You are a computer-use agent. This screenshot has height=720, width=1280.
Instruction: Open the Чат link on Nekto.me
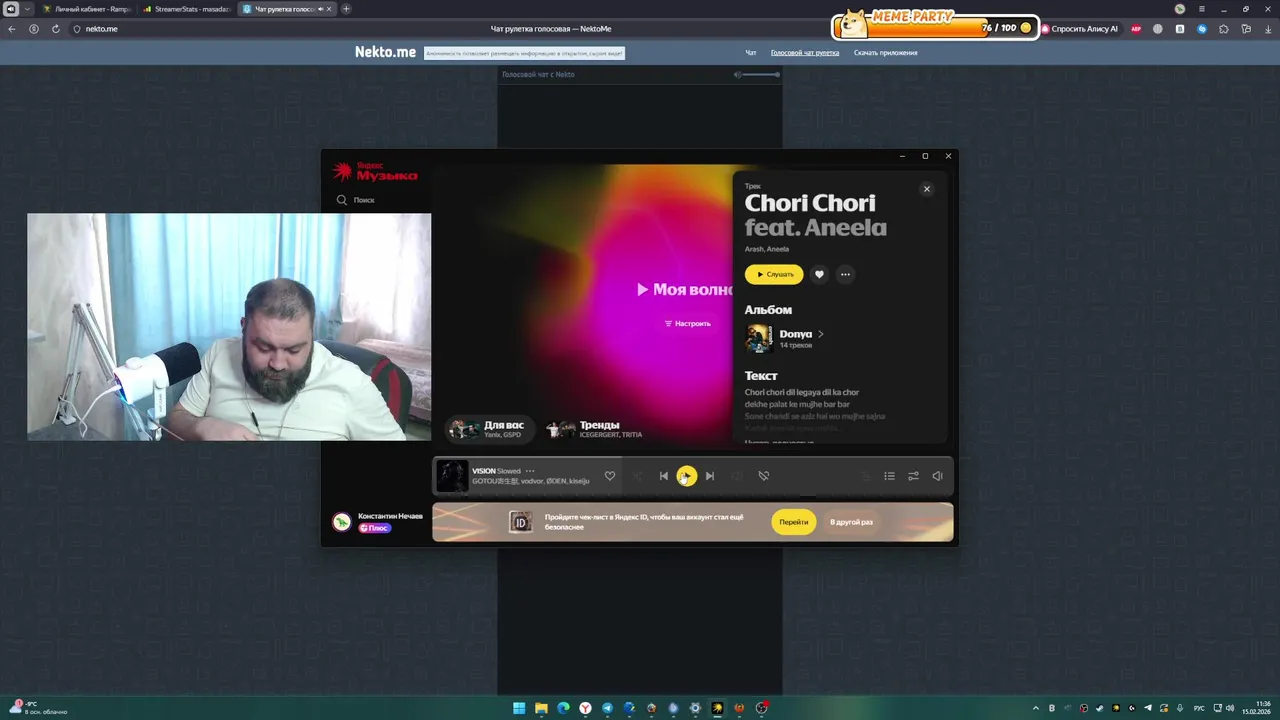point(750,52)
